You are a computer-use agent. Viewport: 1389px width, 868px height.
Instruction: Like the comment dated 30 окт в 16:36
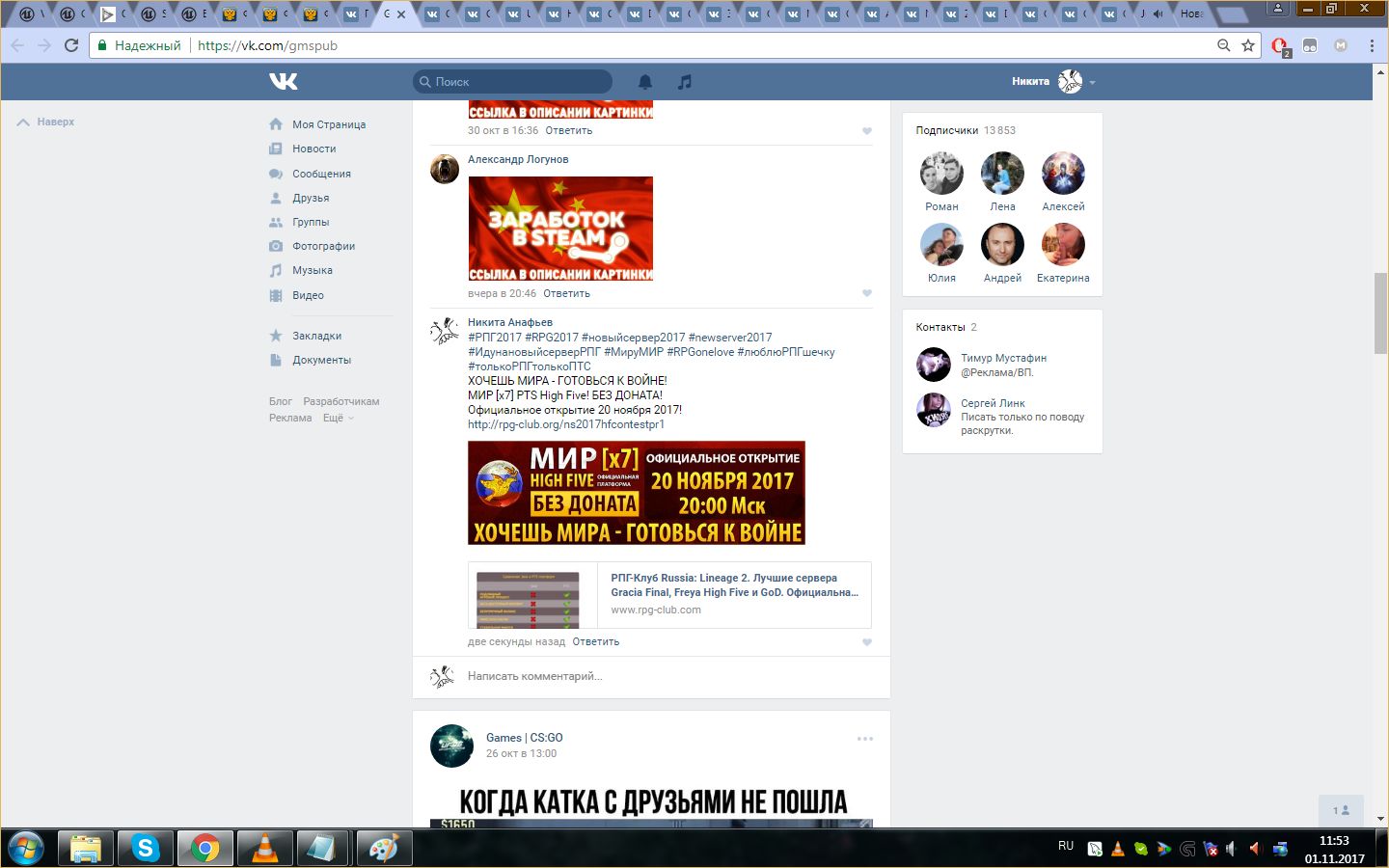tap(866, 131)
